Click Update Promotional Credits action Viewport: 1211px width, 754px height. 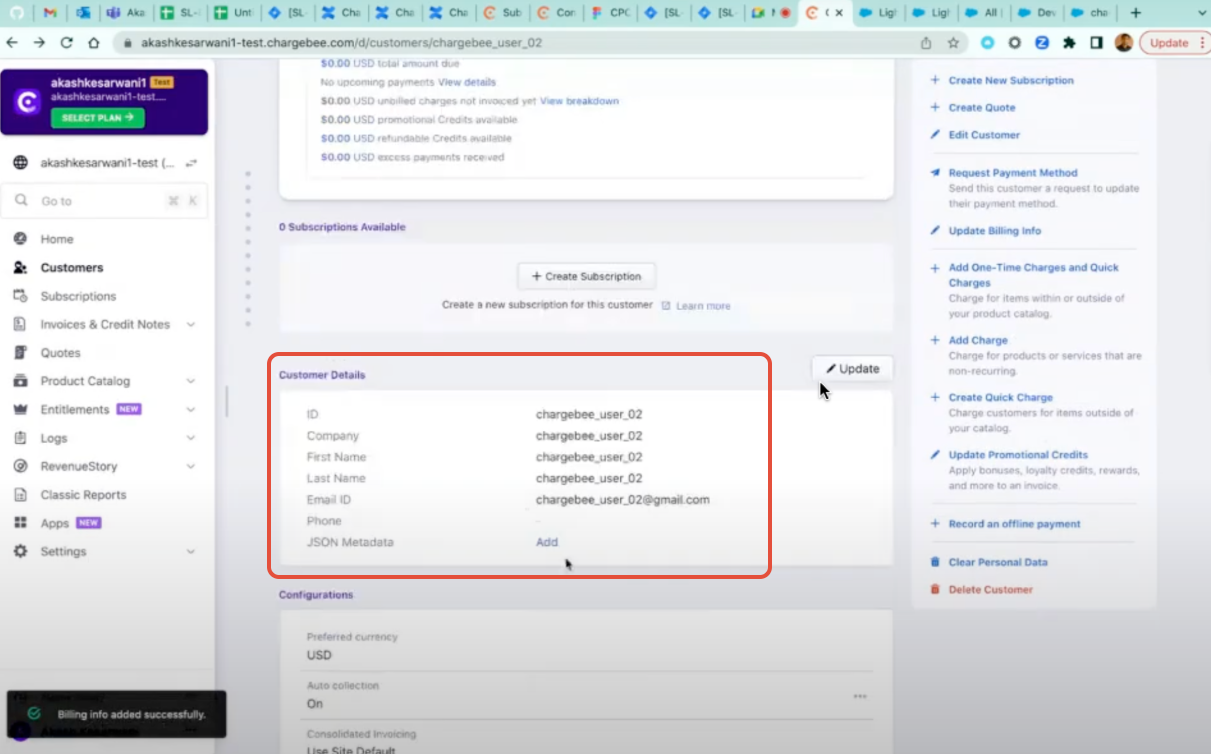point(1018,454)
